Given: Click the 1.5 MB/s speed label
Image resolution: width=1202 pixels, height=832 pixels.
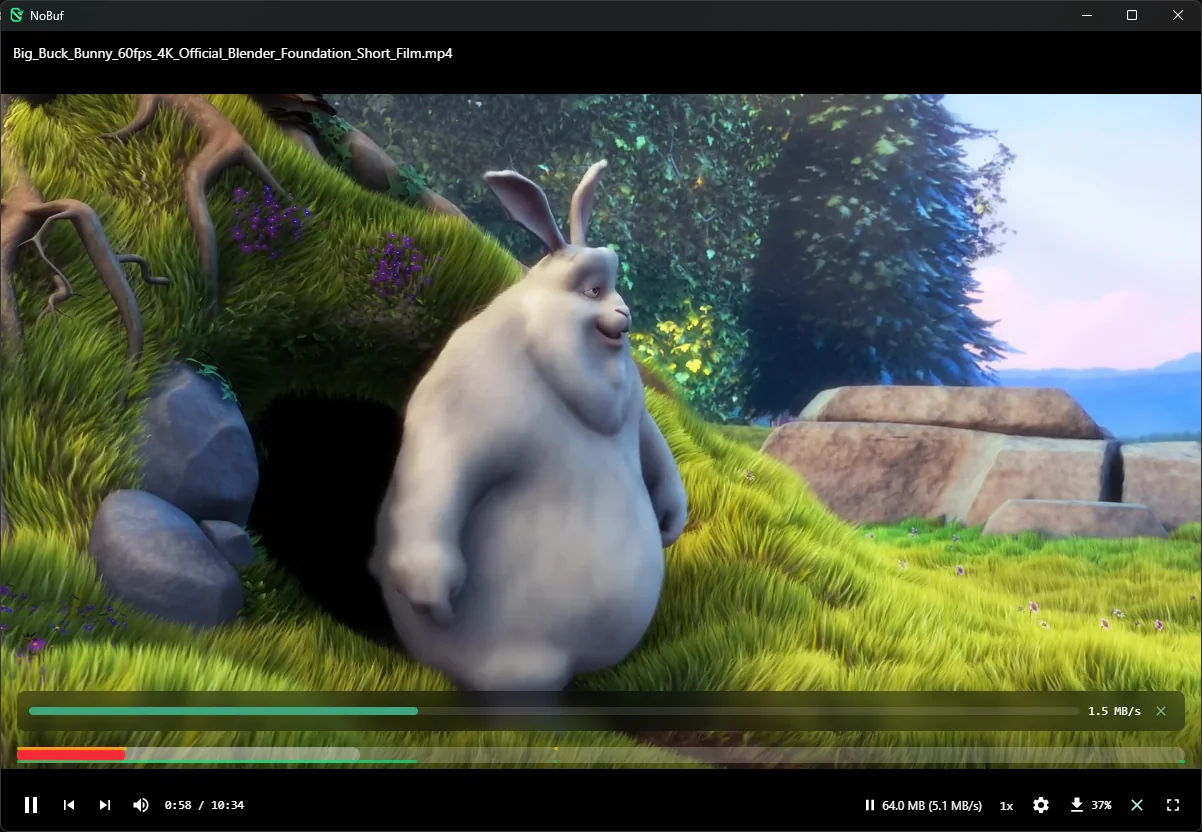Looking at the screenshot, I should point(1114,711).
